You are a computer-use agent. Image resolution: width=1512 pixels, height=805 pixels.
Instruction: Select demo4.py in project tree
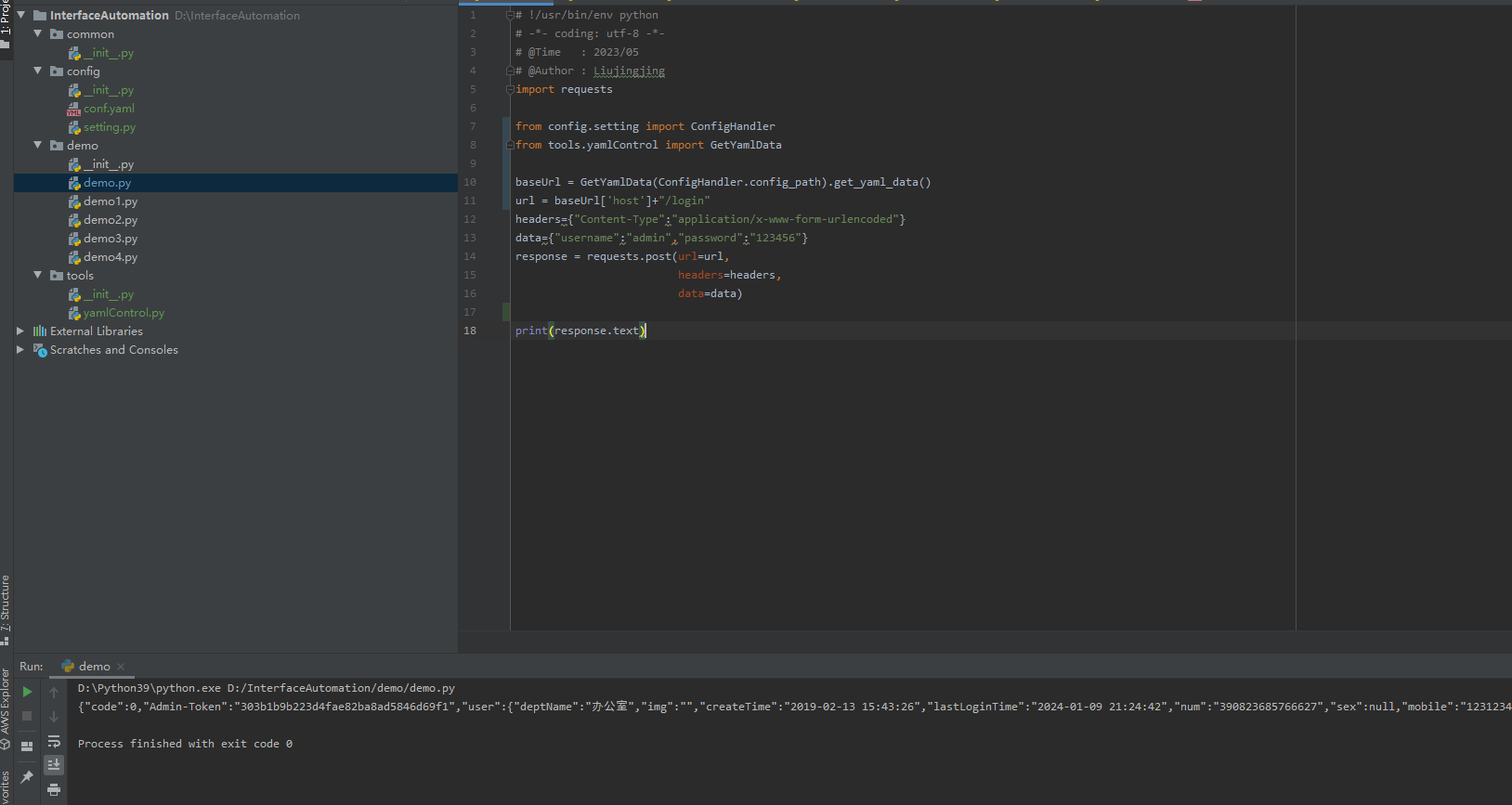point(111,257)
